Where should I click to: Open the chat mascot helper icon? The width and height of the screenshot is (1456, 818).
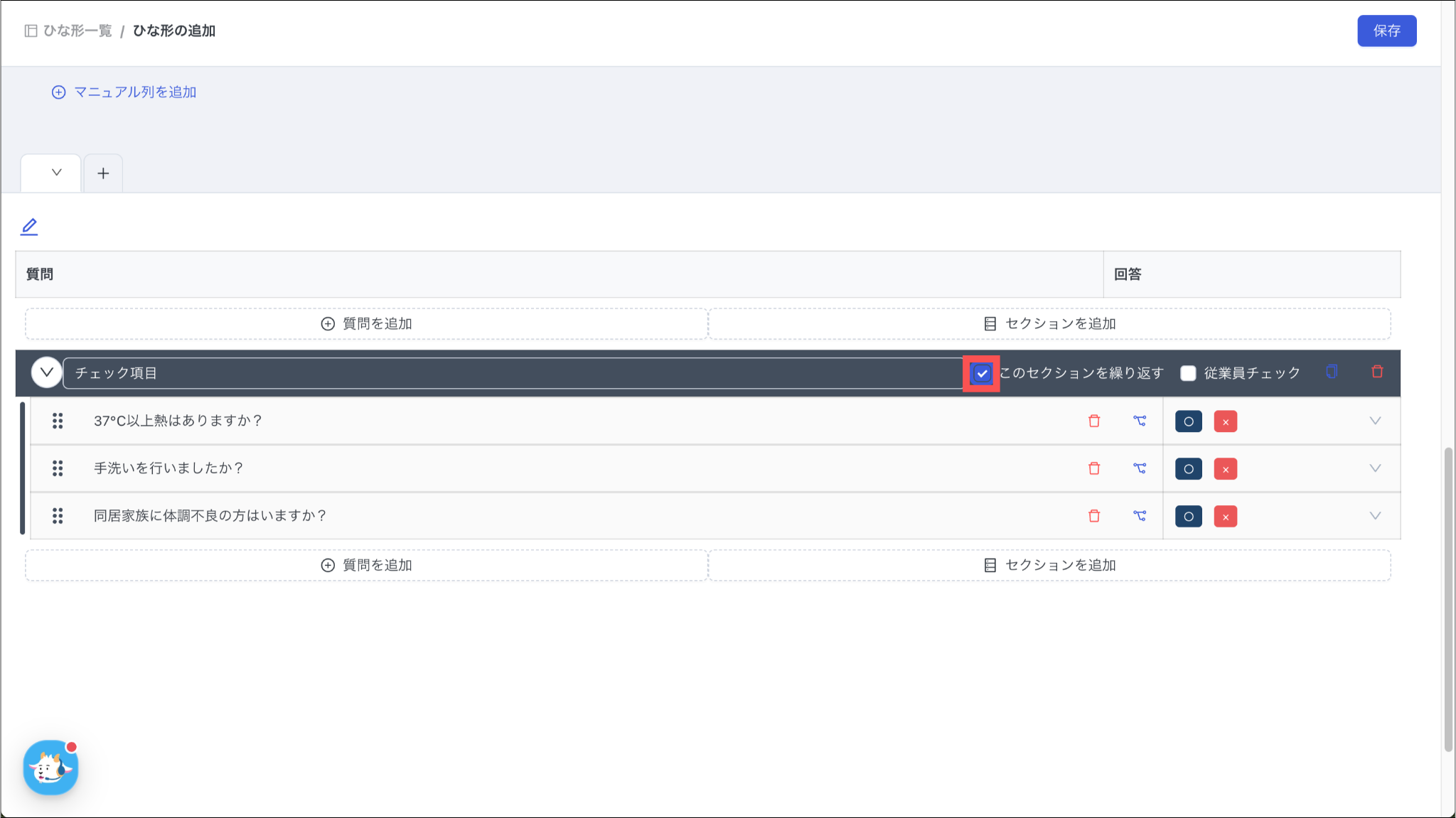pyautogui.click(x=50, y=768)
